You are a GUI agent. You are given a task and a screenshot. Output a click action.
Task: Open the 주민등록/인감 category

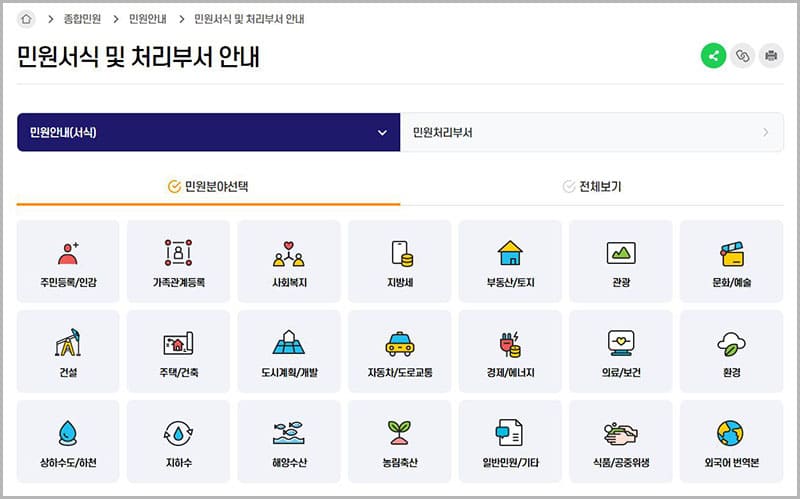point(68,261)
